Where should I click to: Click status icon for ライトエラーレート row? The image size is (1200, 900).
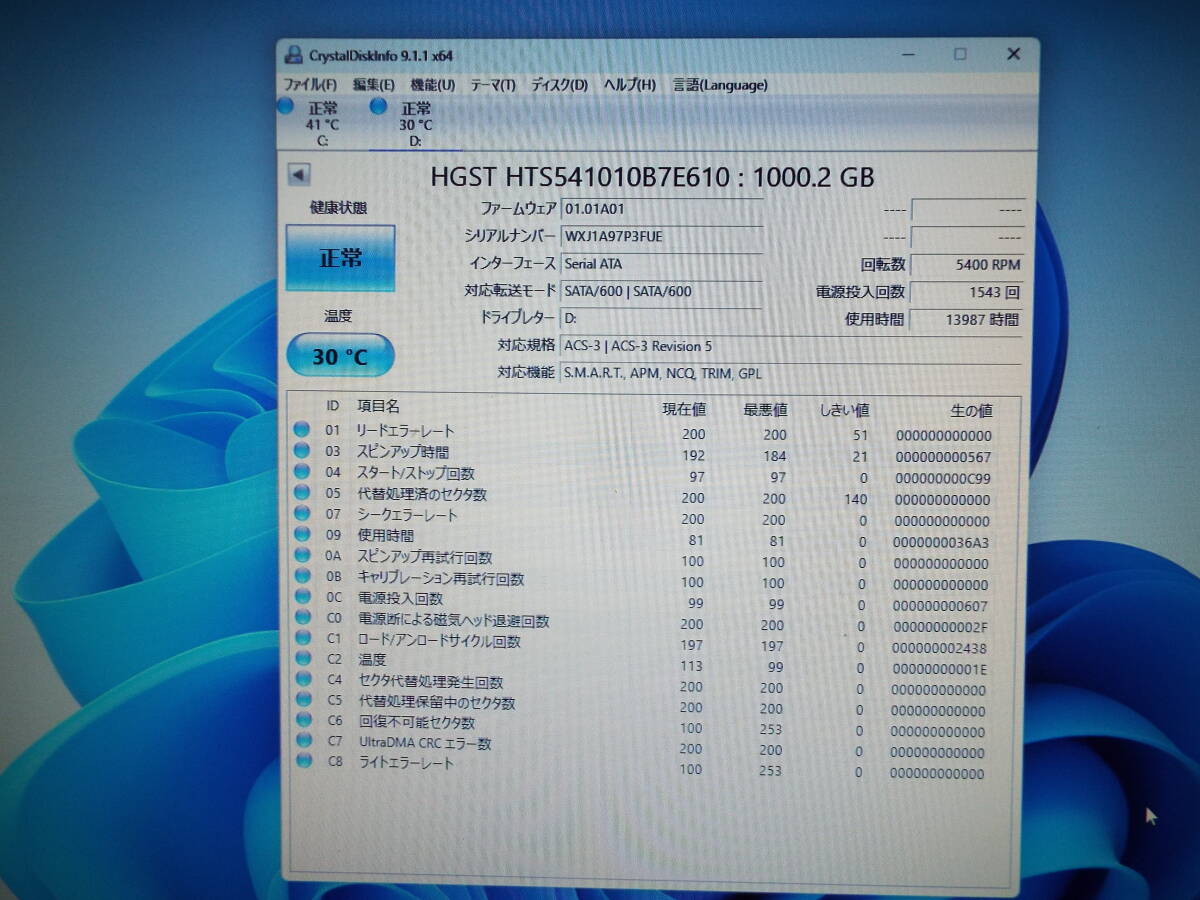[305, 761]
